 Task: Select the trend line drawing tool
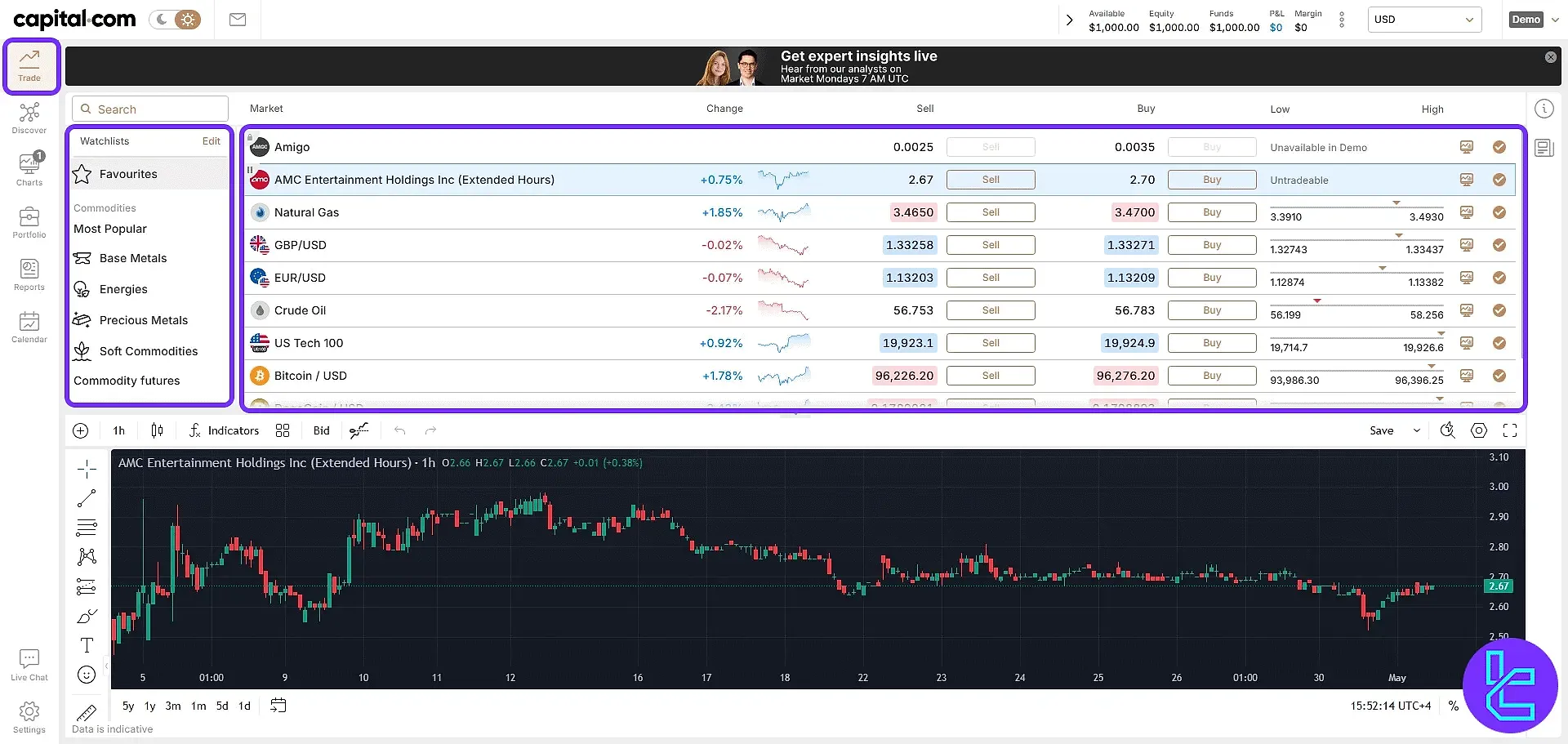pyautogui.click(x=87, y=498)
